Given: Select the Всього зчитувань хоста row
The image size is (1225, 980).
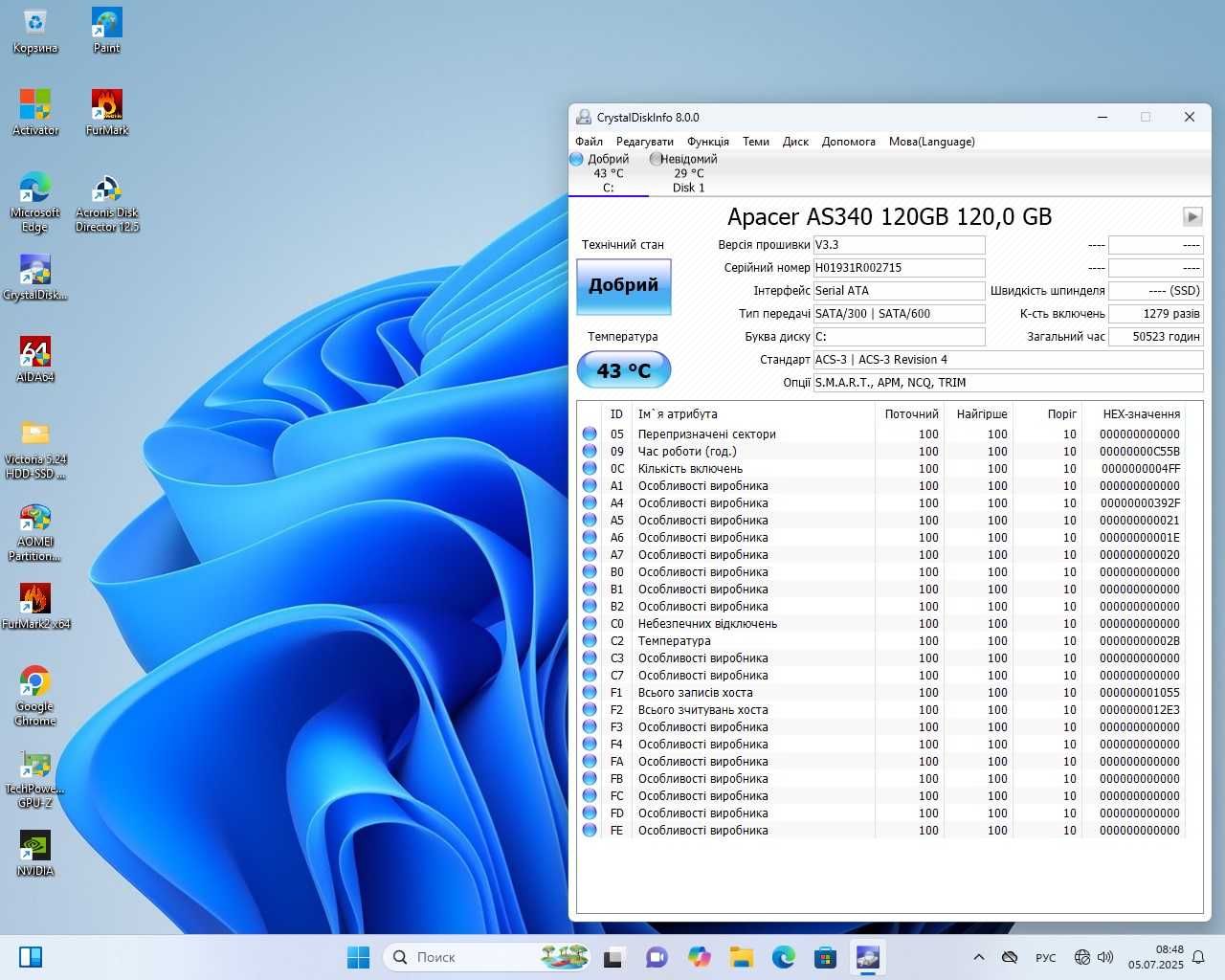Looking at the screenshot, I should (x=880, y=710).
